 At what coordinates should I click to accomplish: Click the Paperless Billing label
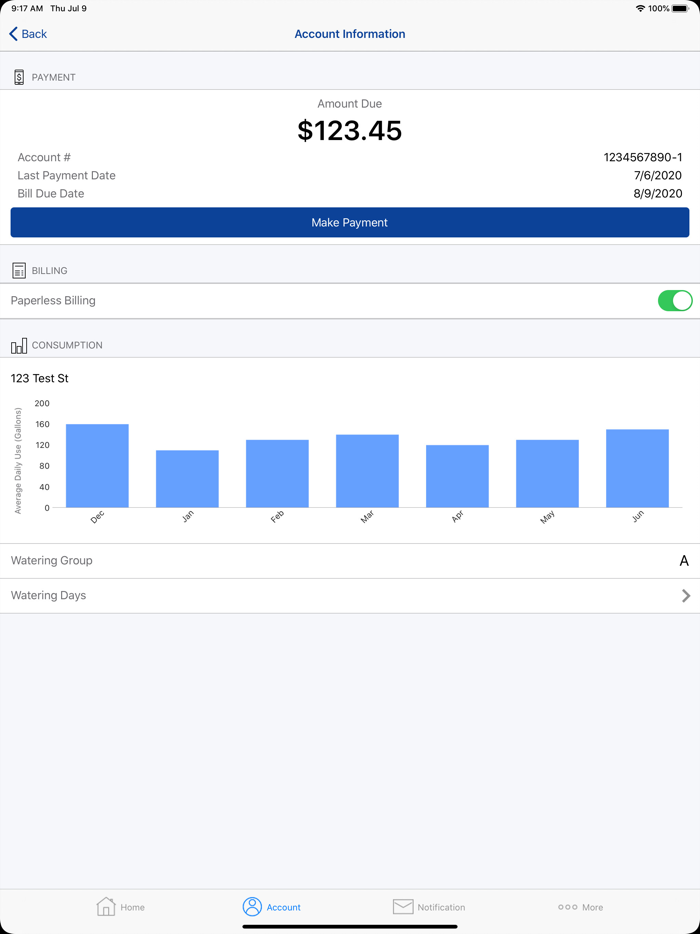click(53, 301)
